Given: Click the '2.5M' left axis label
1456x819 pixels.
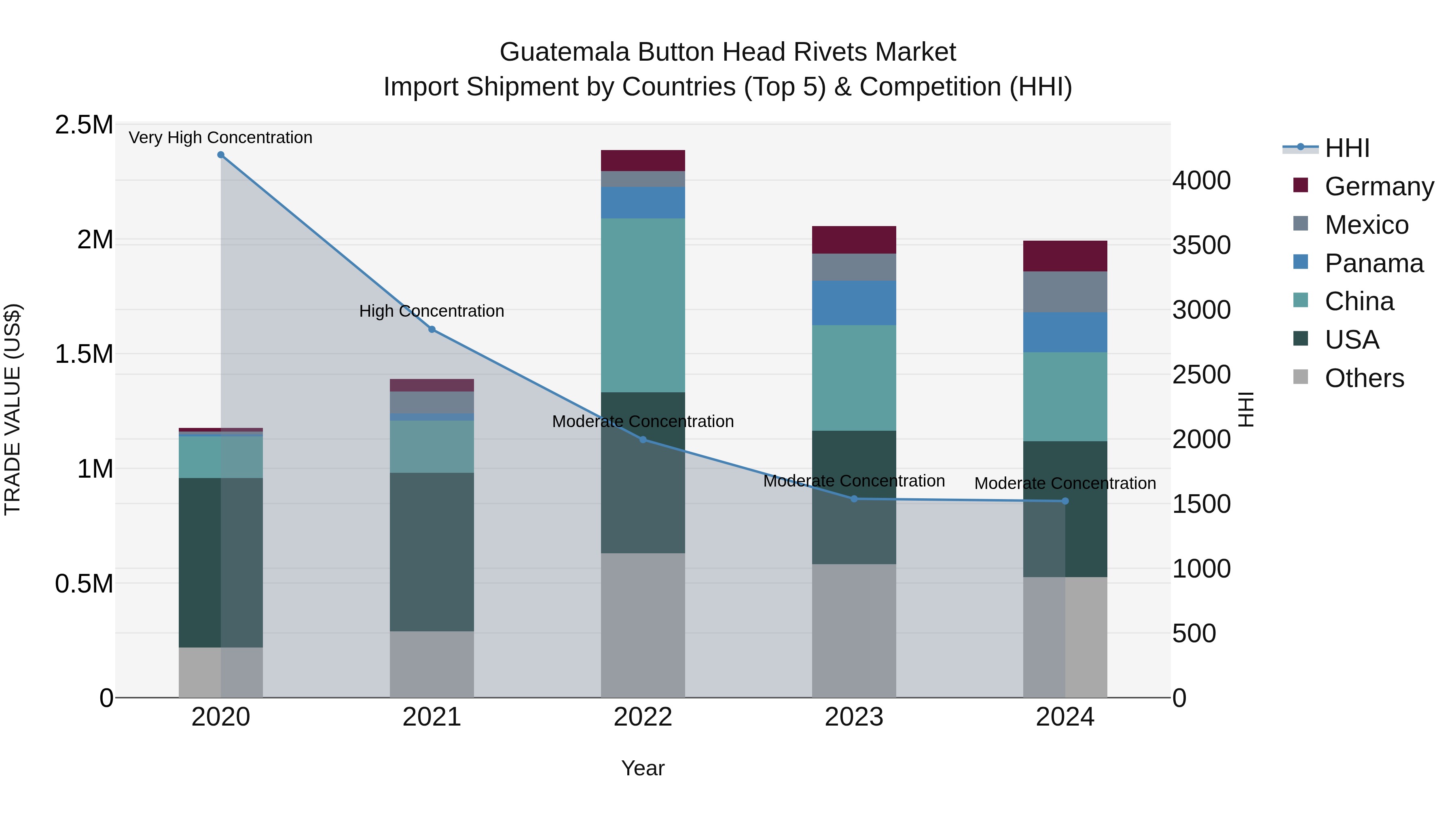Looking at the screenshot, I should [84, 125].
